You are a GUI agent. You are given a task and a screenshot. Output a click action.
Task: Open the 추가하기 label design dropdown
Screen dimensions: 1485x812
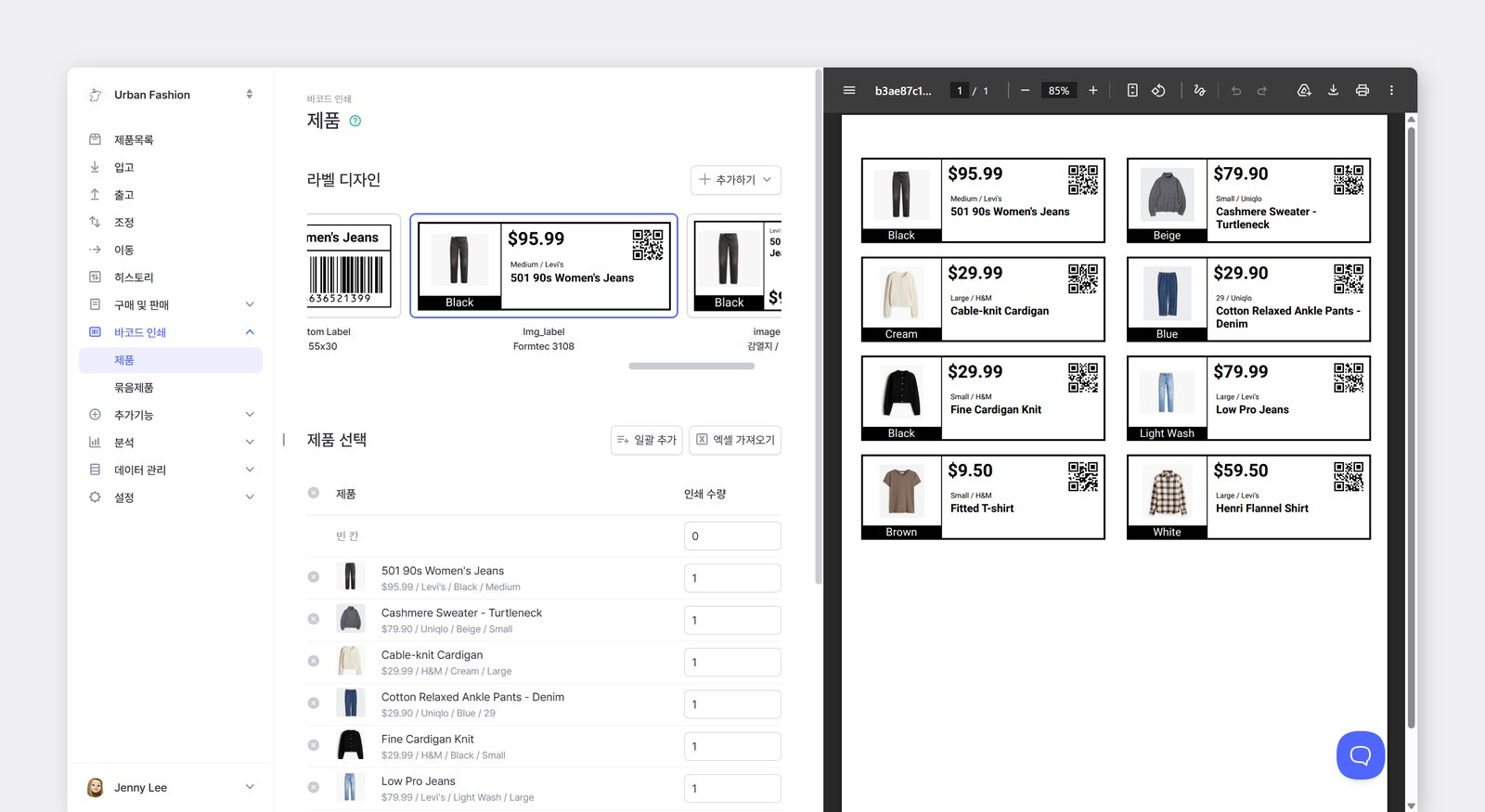(x=736, y=180)
